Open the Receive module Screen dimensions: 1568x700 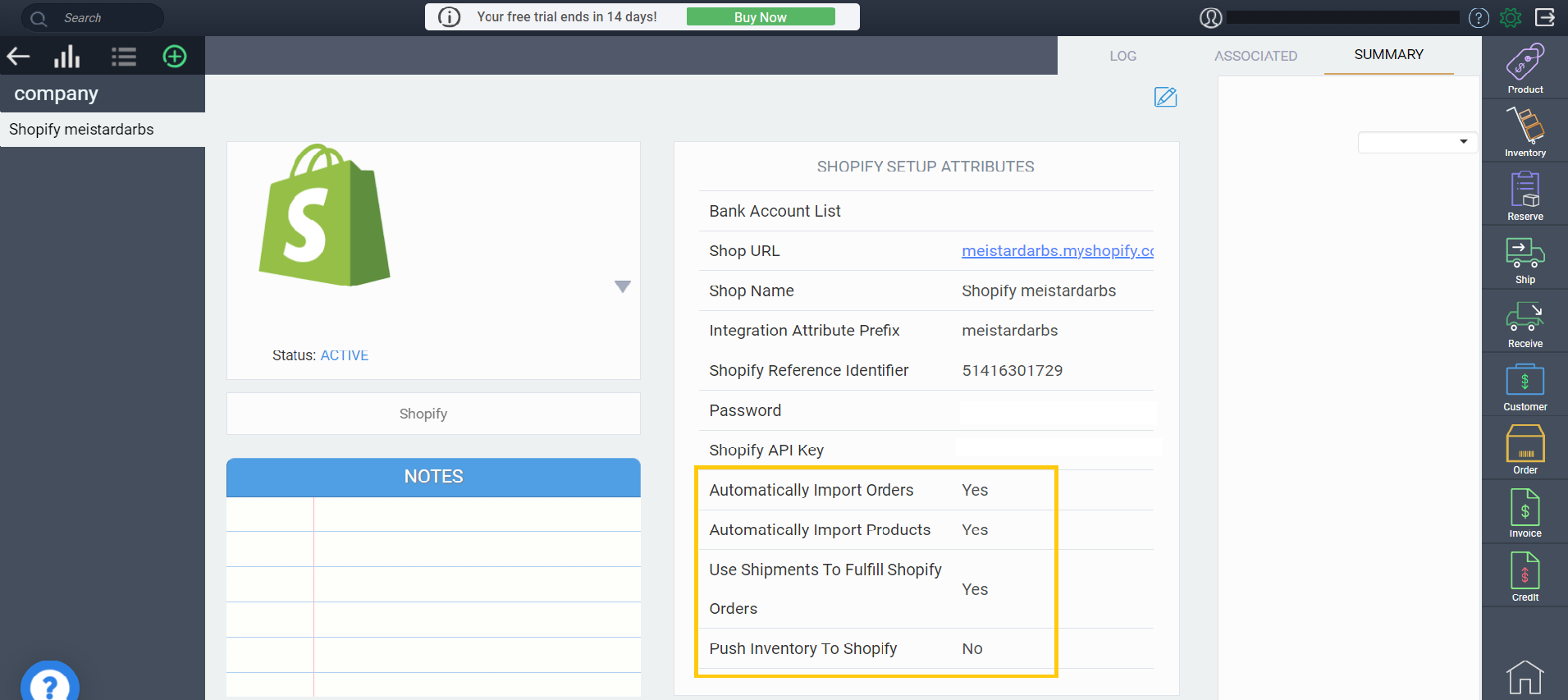[x=1525, y=323]
